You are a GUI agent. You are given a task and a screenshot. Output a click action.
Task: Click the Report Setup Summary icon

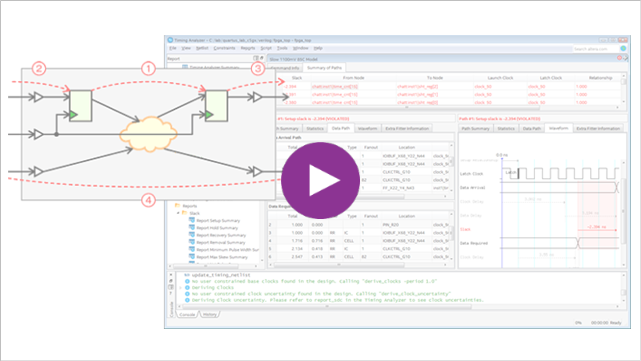[192, 220]
